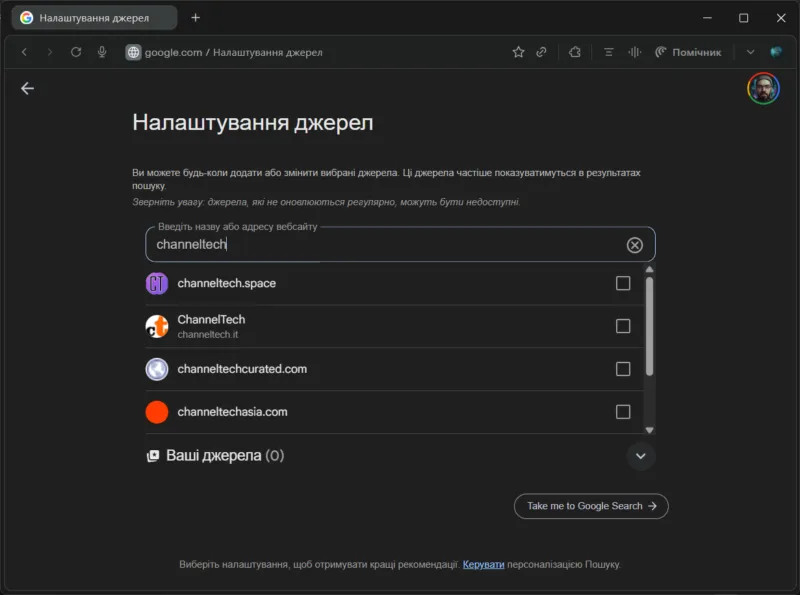The image size is (800, 595).
Task: Check the channeltech.space checkbox
Action: click(x=623, y=283)
